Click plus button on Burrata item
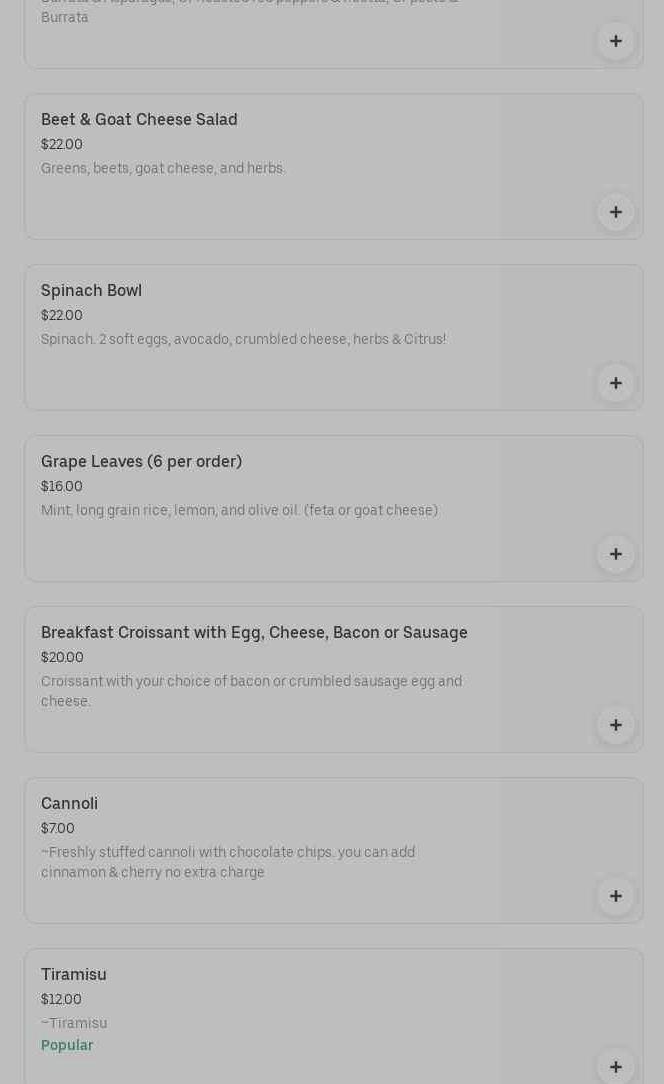The width and height of the screenshot is (664, 1084). 615,41
